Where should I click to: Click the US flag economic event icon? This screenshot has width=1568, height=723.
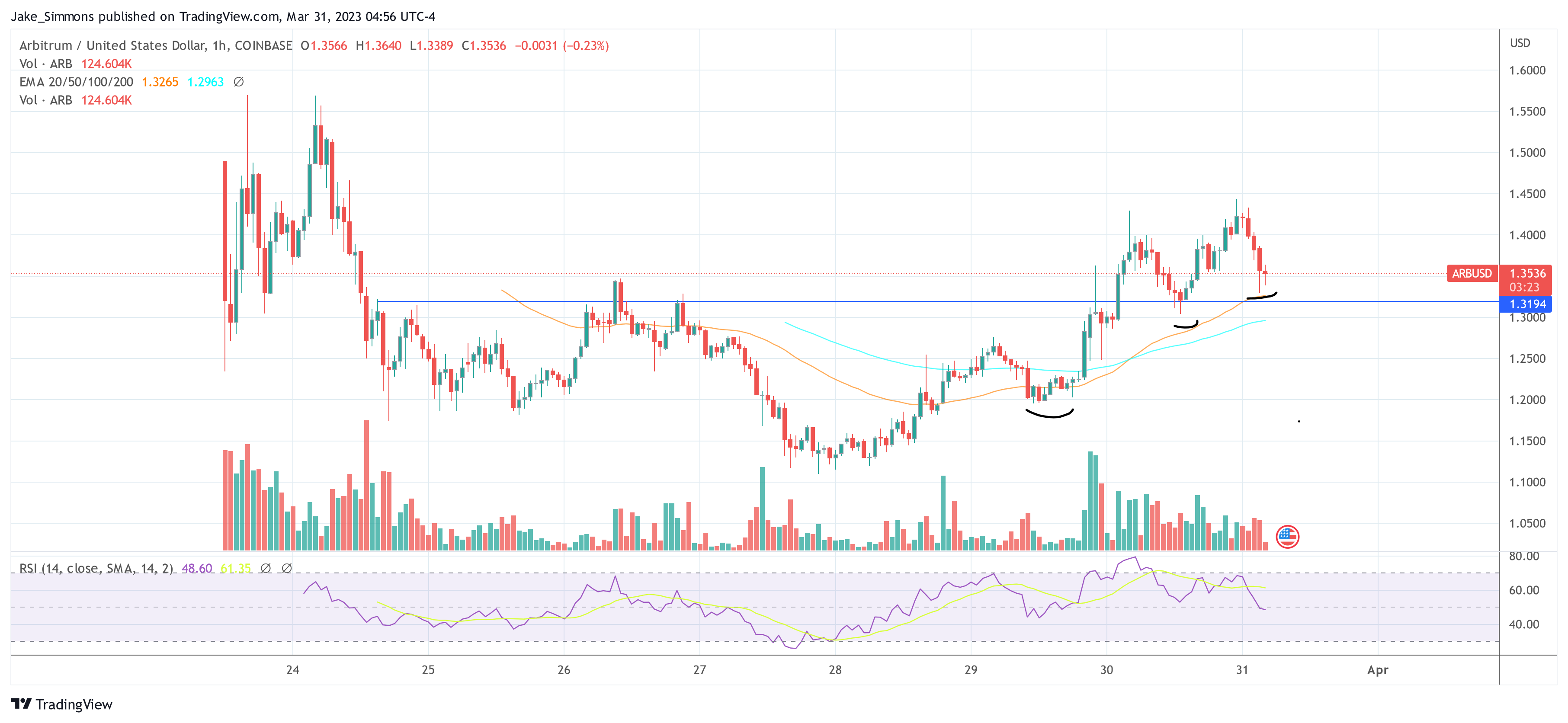click(x=1287, y=537)
